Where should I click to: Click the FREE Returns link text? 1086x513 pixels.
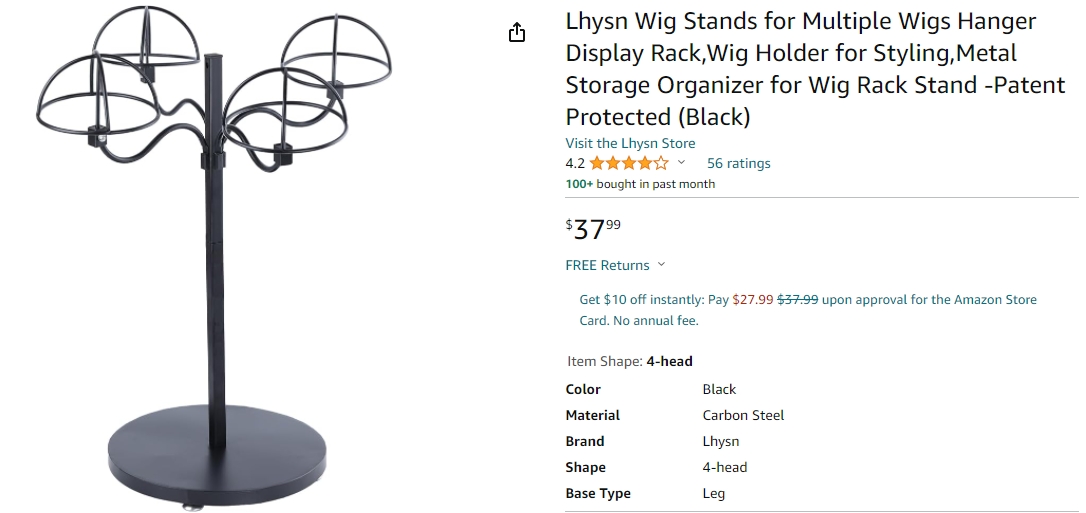[607, 265]
